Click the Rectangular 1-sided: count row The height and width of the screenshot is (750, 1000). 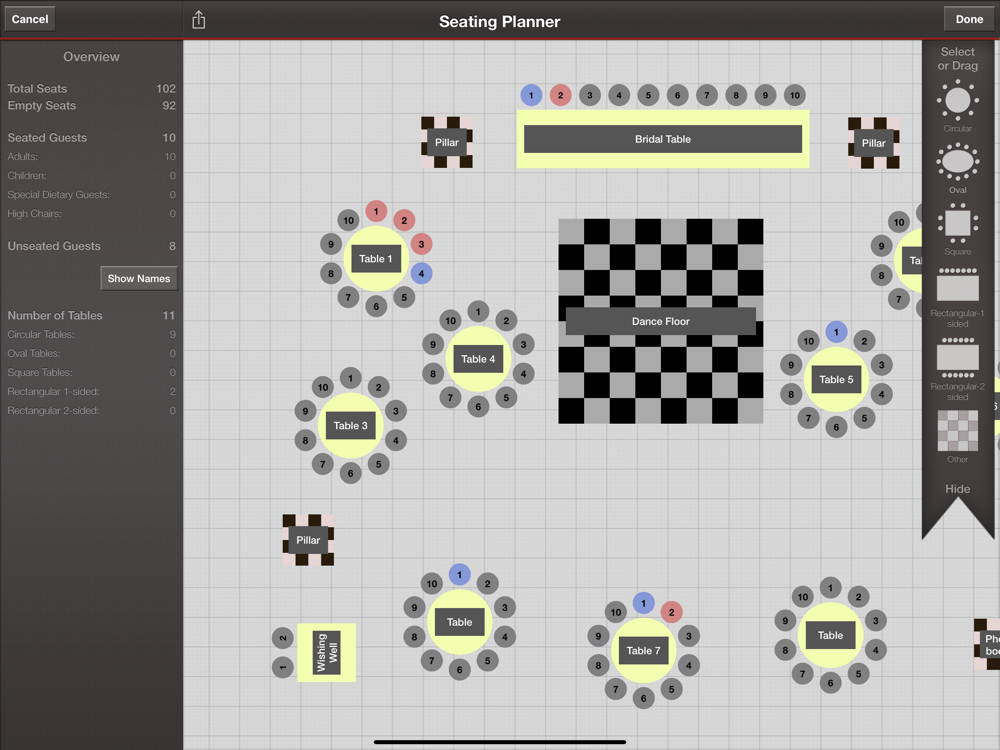point(91,392)
